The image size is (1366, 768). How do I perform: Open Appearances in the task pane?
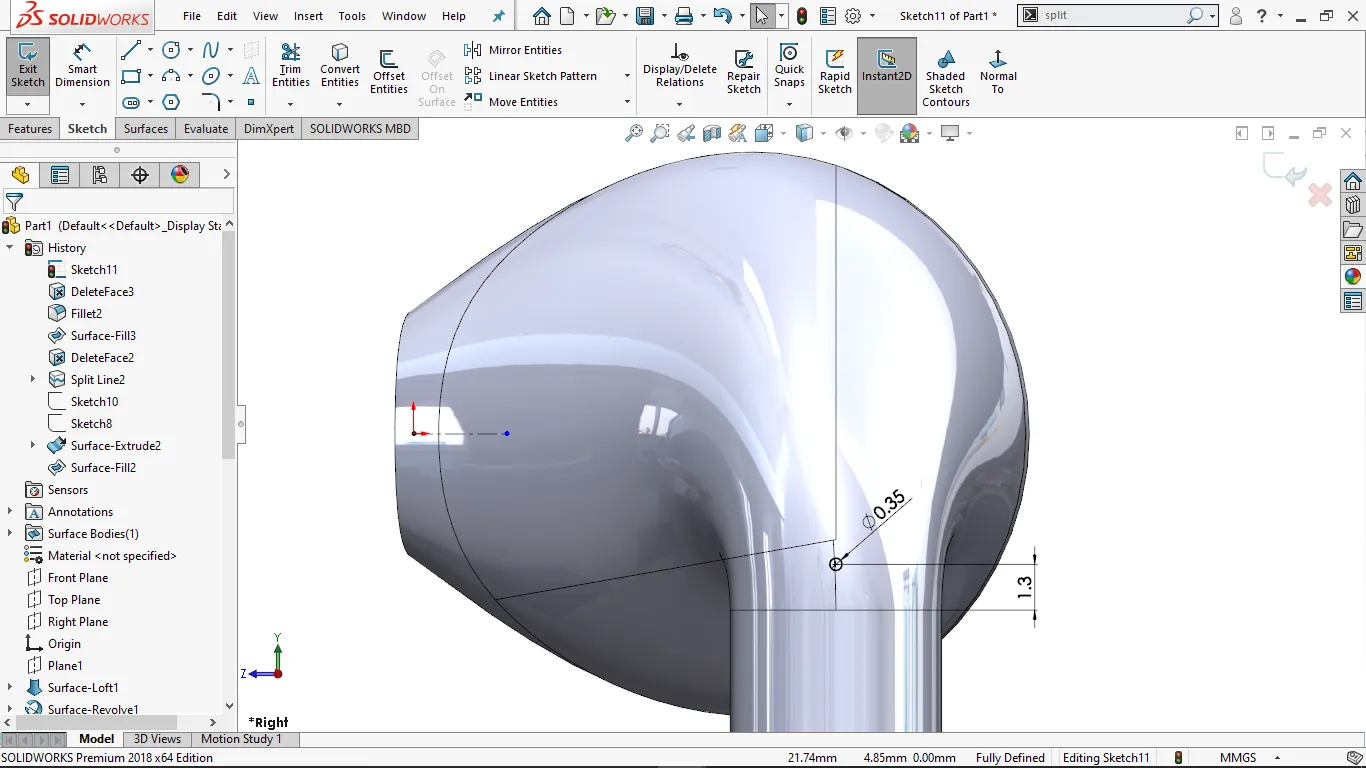(1353, 277)
